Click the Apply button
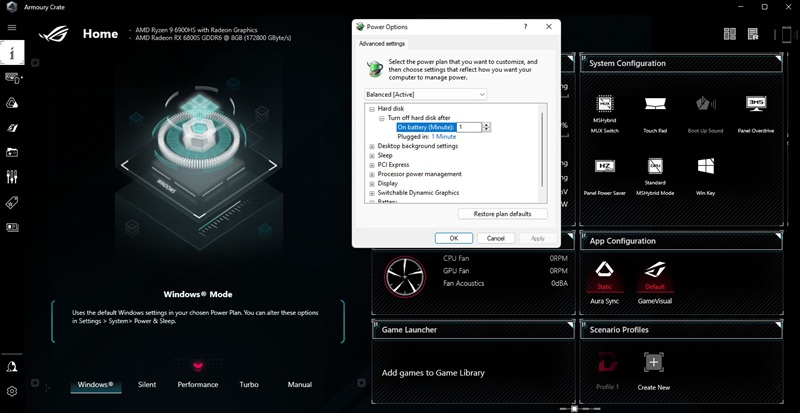 pyautogui.click(x=538, y=238)
